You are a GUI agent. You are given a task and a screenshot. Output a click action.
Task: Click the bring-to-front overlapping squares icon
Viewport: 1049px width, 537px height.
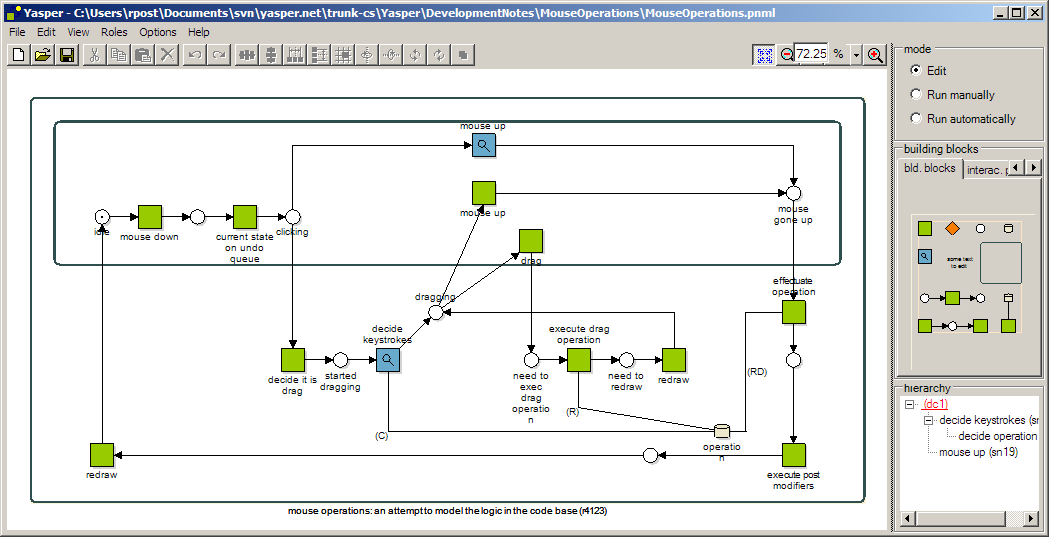pos(463,55)
